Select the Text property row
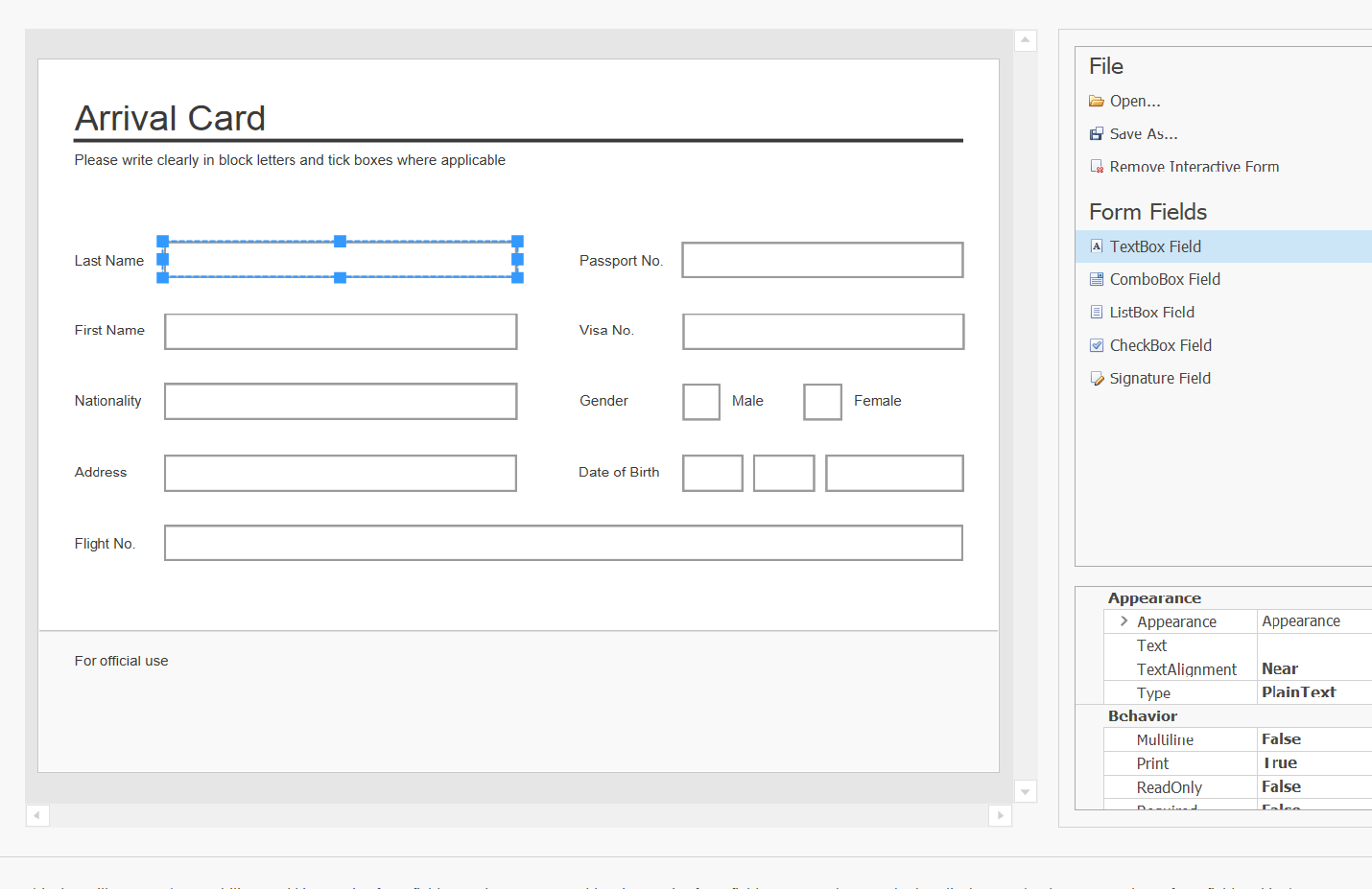 1238,645
